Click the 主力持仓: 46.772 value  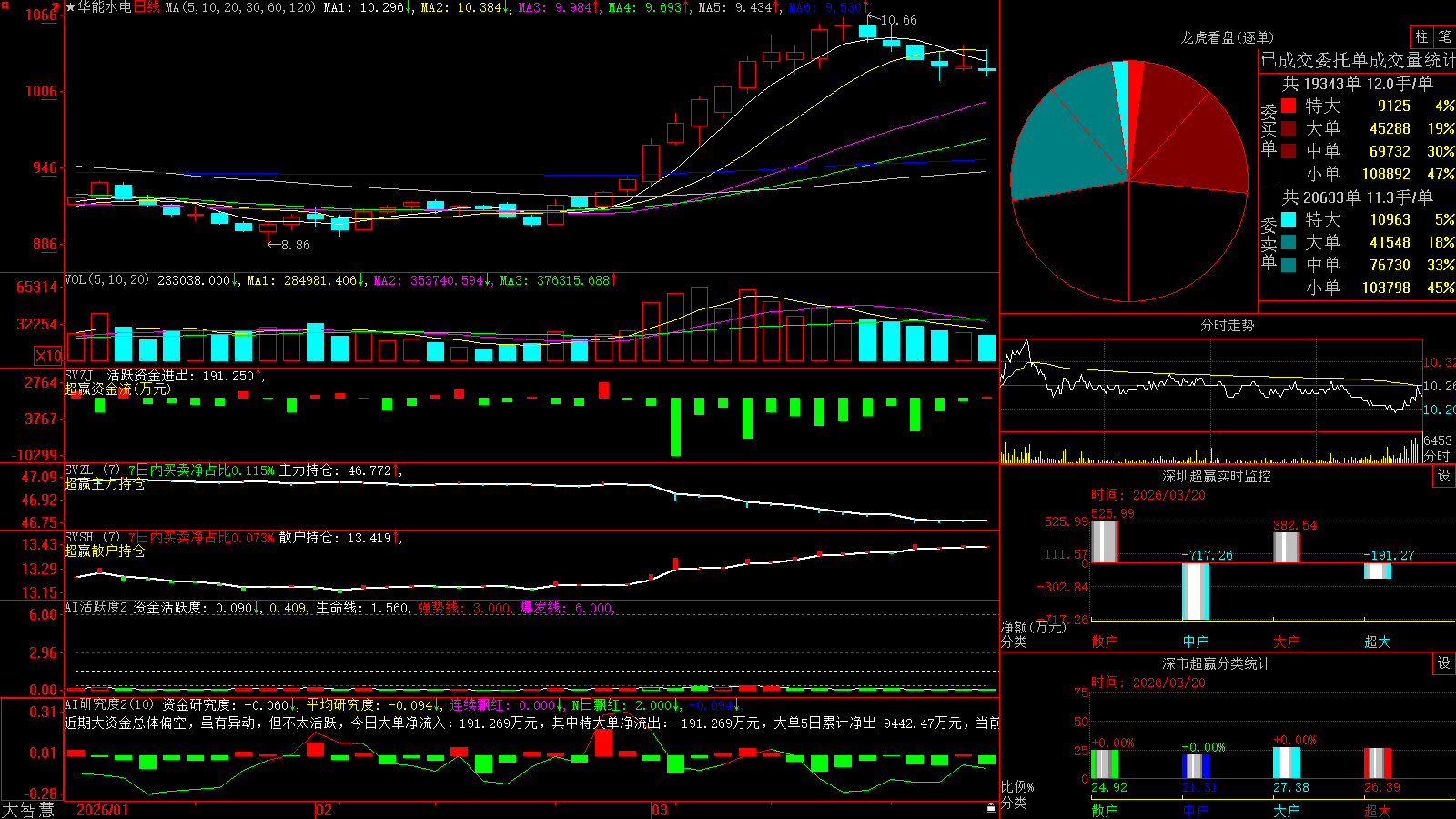335,470
